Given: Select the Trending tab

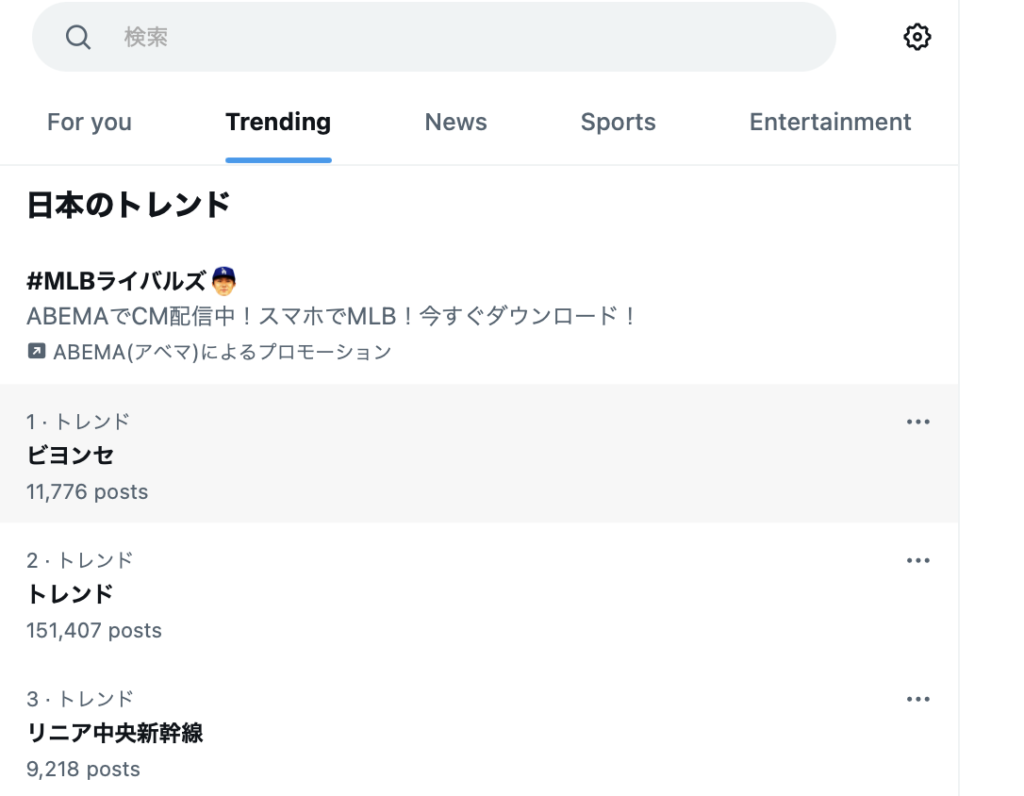Looking at the screenshot, I should [x=278, y=122].
